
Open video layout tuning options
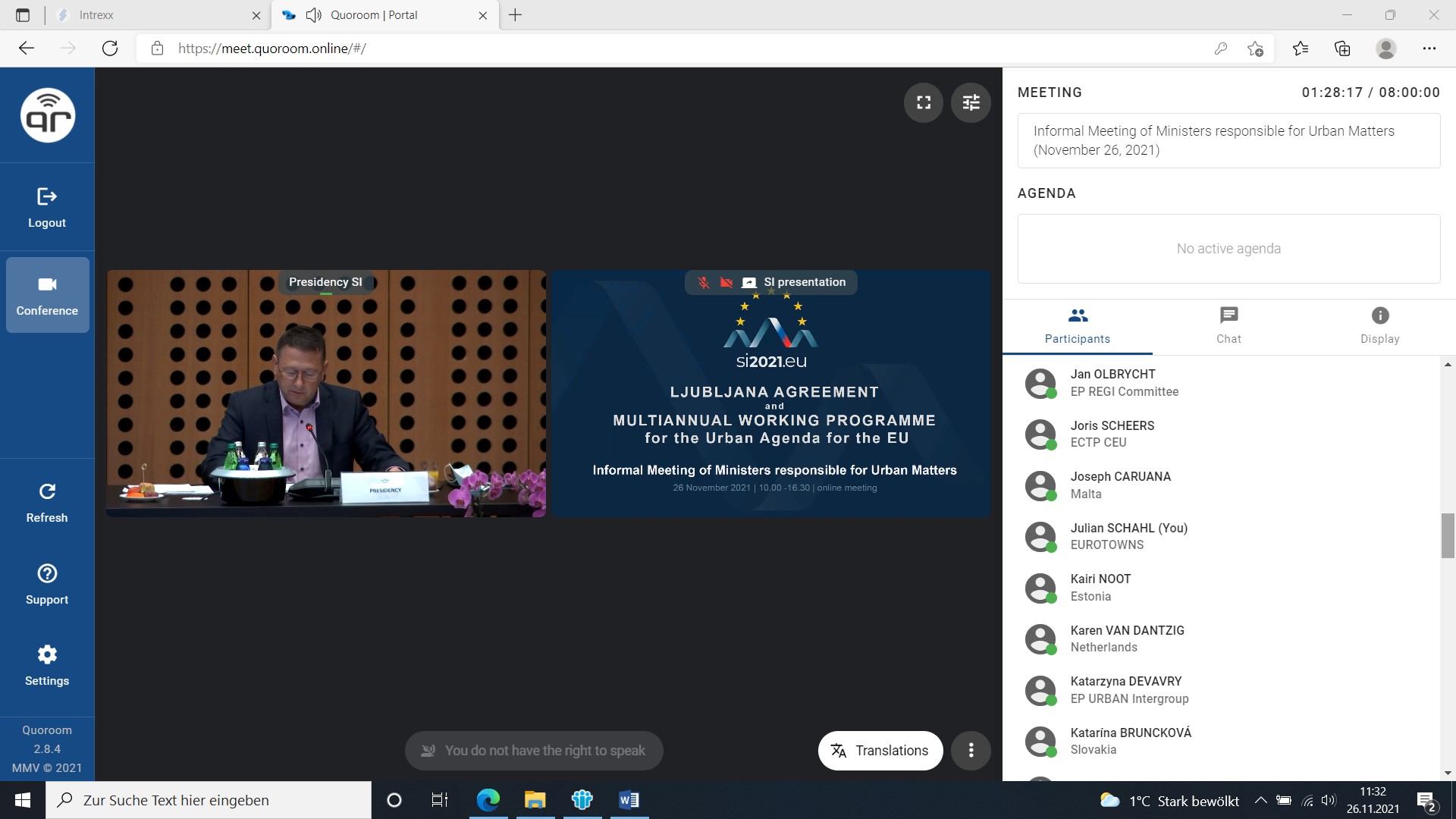971,102
